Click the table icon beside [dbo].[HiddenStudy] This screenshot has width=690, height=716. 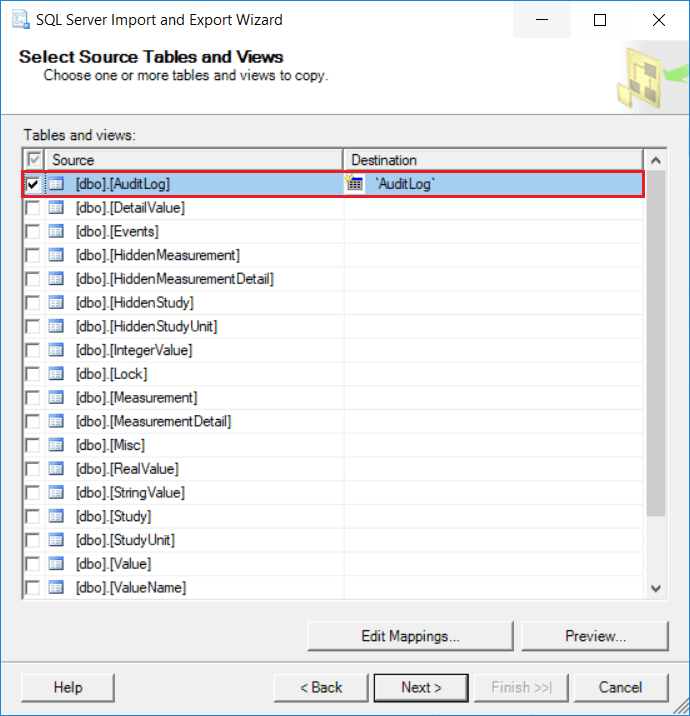coord(56,303)
